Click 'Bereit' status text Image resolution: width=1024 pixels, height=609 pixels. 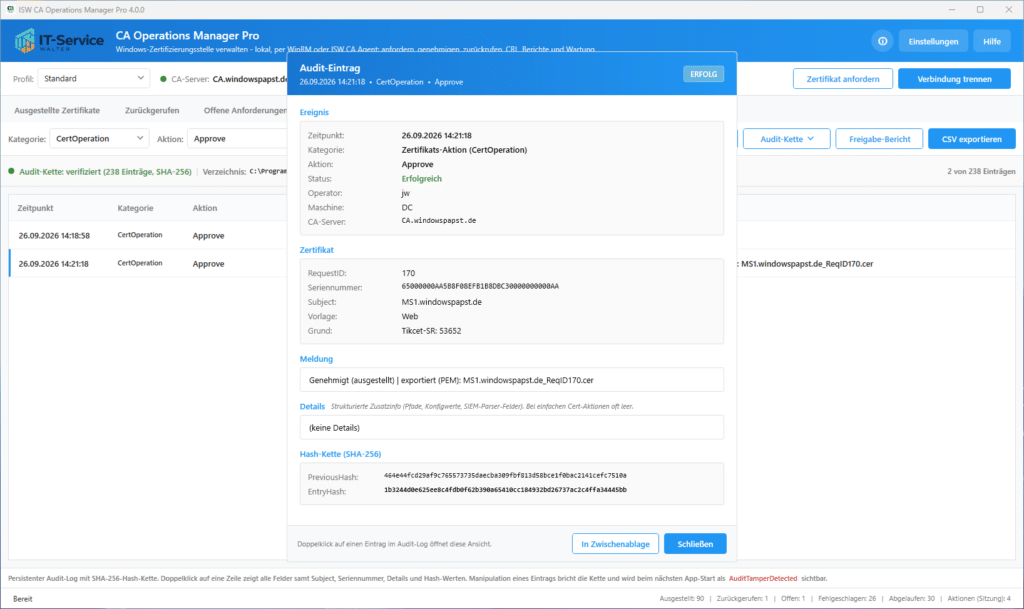point(22,599)
